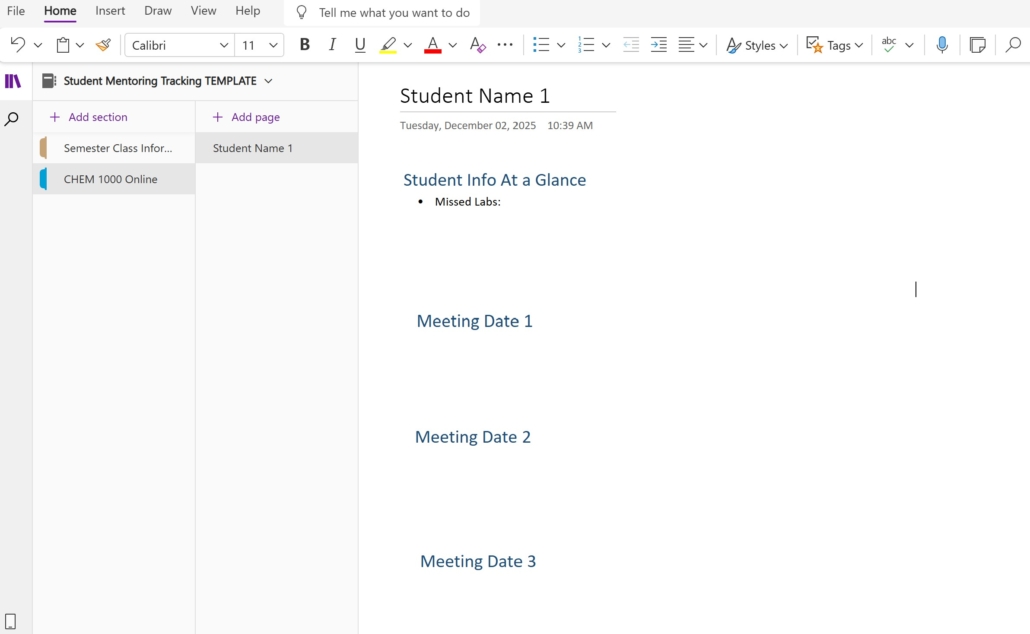The height and width of the screenshot is (634, 1030).
Task: Apply italic formatting
Action: click(332, 45)
